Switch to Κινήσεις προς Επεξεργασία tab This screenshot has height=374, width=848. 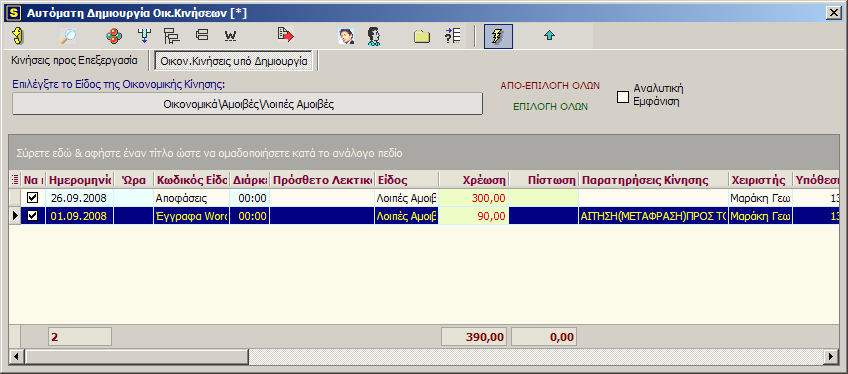74,61
